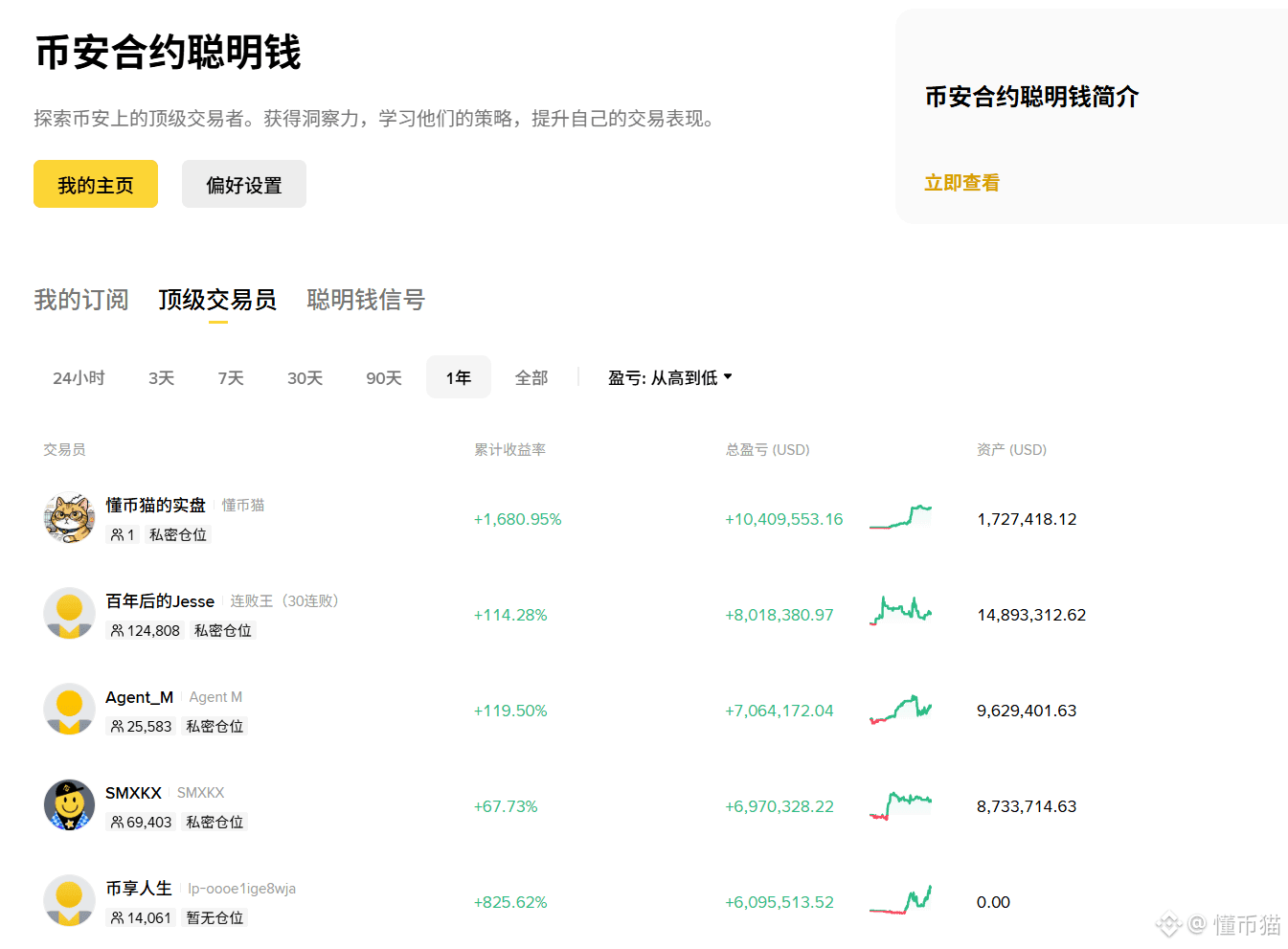Open 百年后的Jesse trader name
The height and width of the screenshot is (949, 1288).
click(160, 600)
